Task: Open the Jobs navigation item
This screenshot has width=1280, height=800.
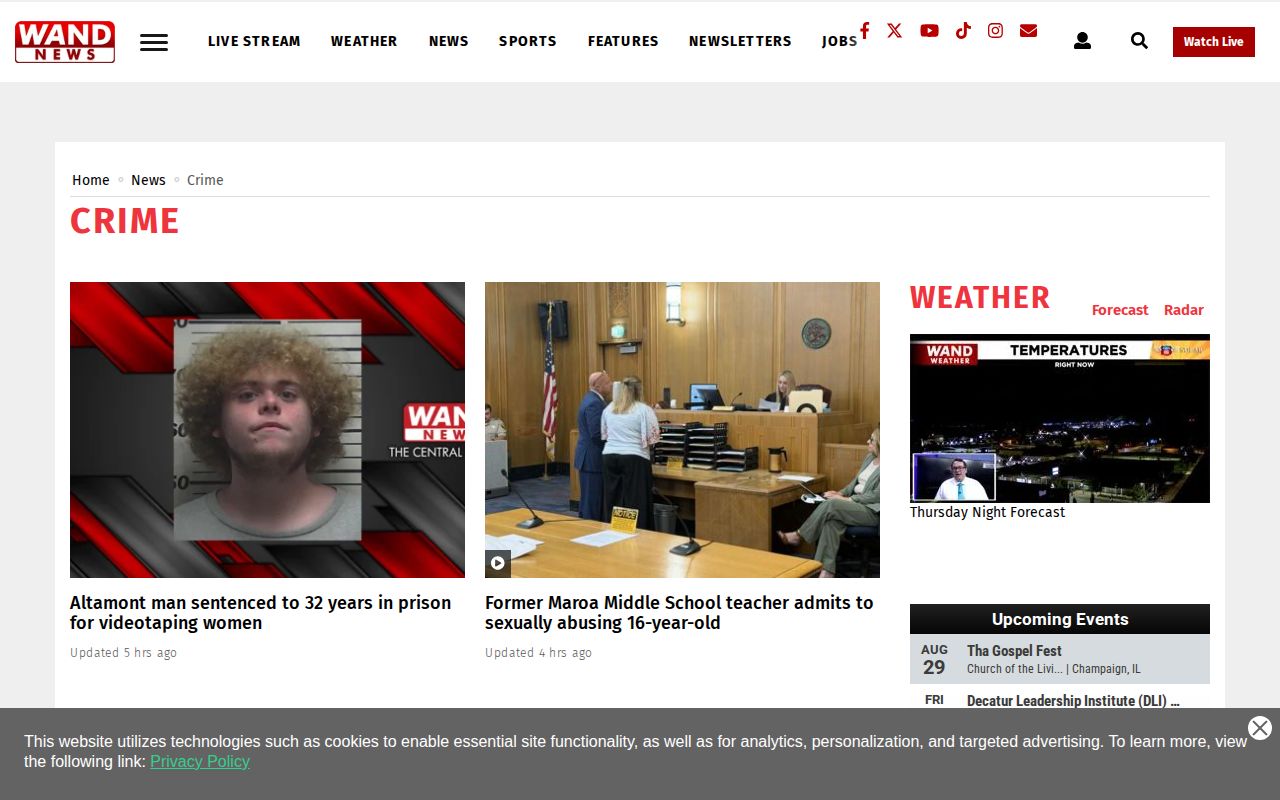Action: tap(839, 41)
